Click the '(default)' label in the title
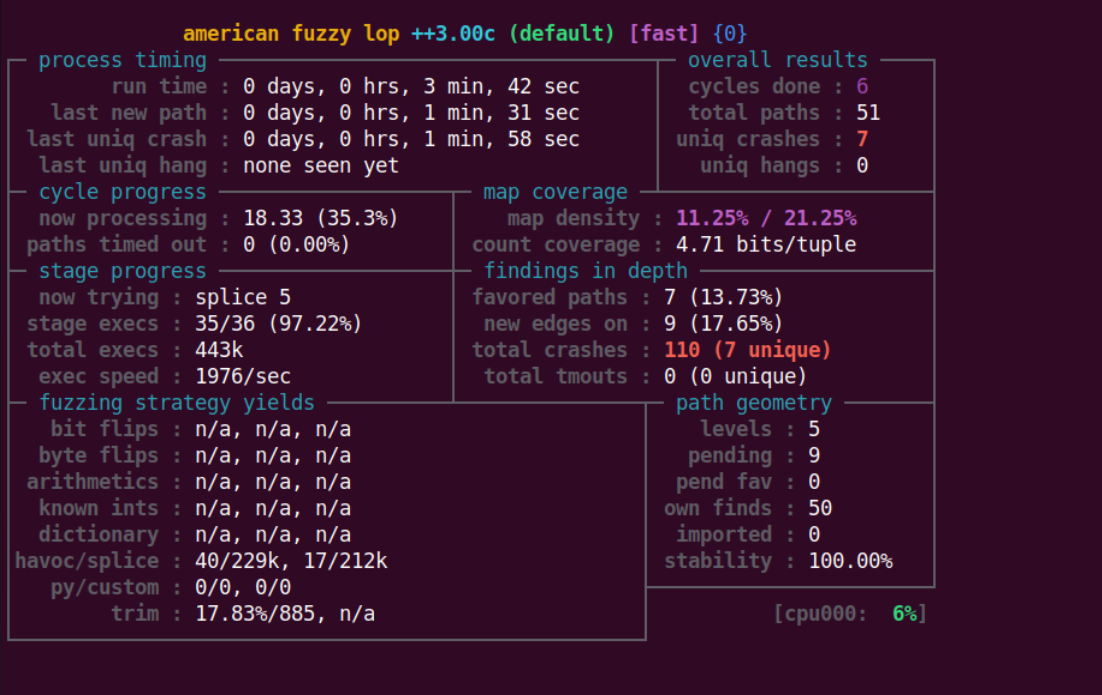The width and height of the screenshot is (1102, 695). point(561,34)
